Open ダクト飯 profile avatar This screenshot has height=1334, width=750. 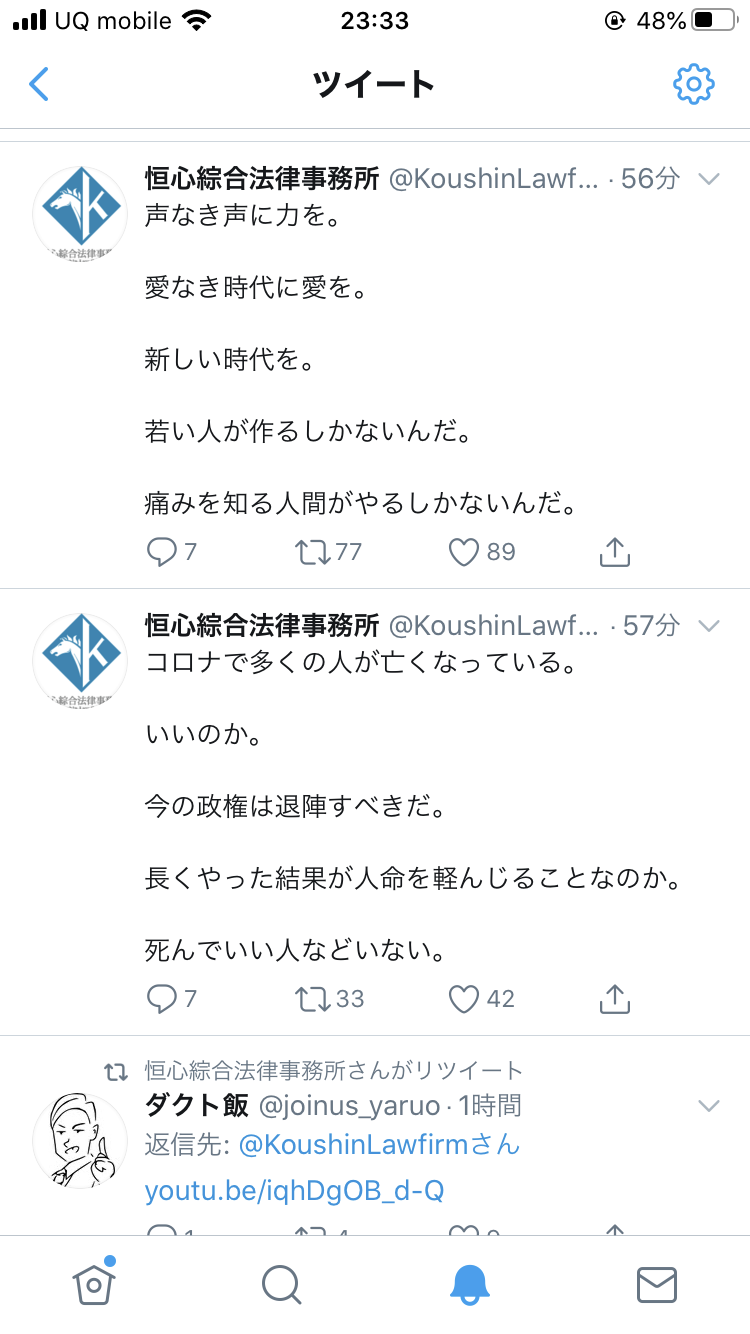point(80,1140)
